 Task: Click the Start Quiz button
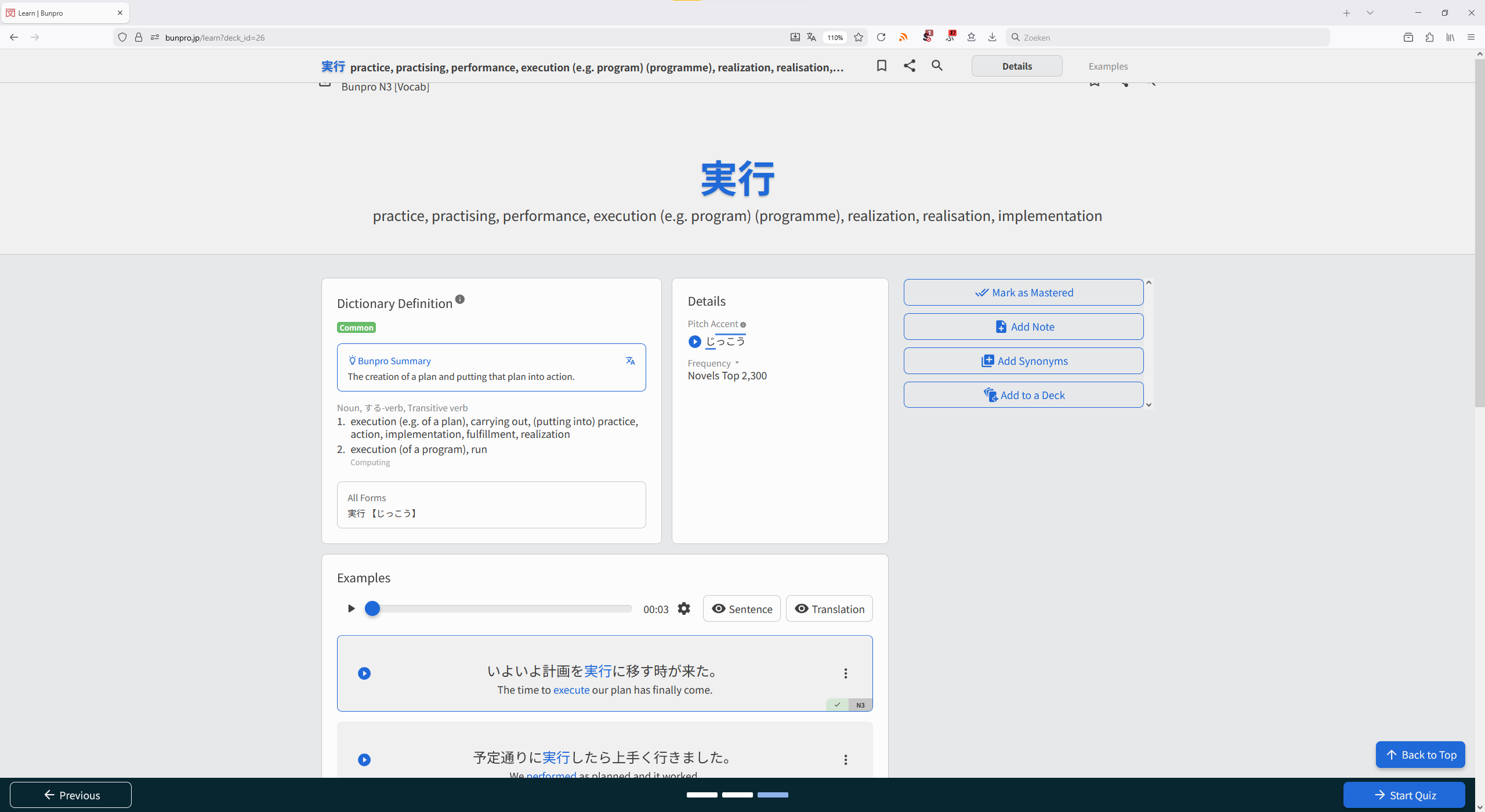1404,795
